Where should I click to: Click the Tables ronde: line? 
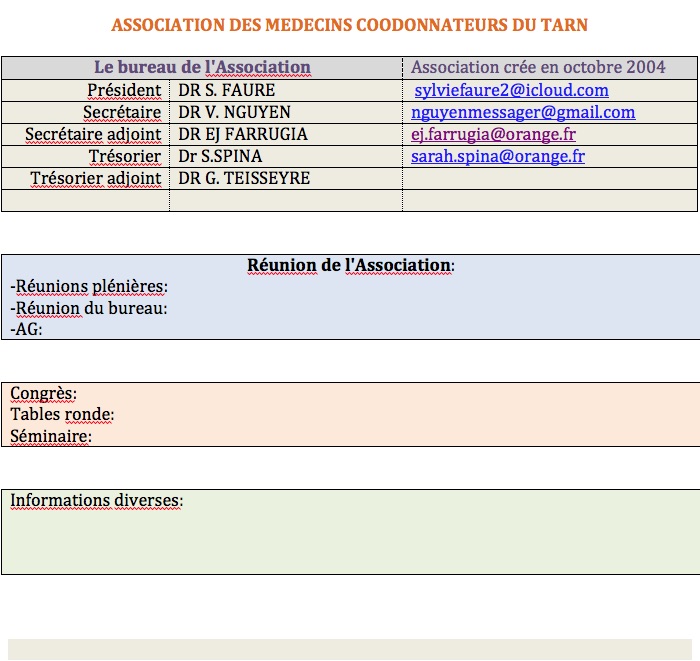click(62, 415)
